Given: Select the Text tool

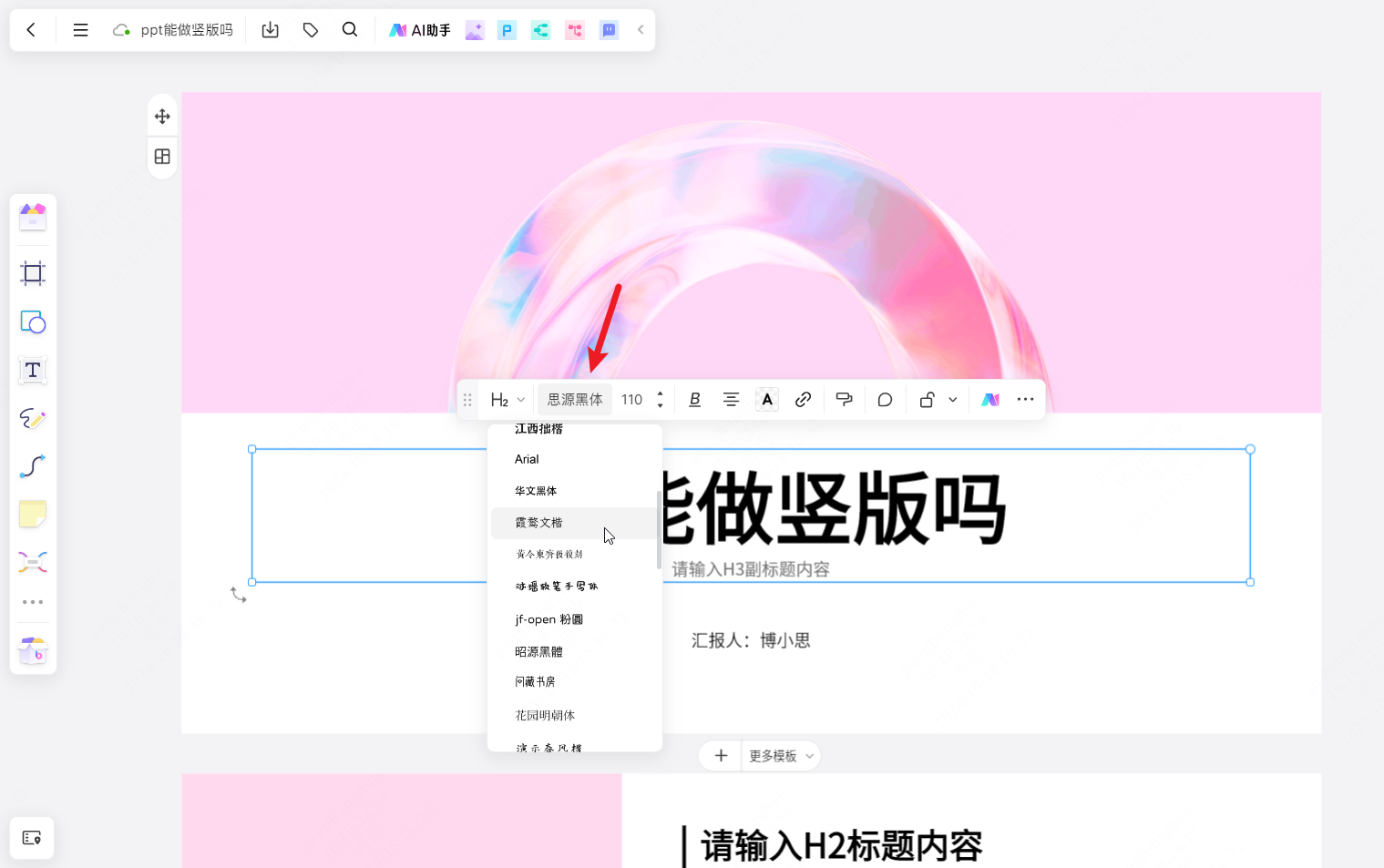Looking at the screenshot, I should point(33,370).
